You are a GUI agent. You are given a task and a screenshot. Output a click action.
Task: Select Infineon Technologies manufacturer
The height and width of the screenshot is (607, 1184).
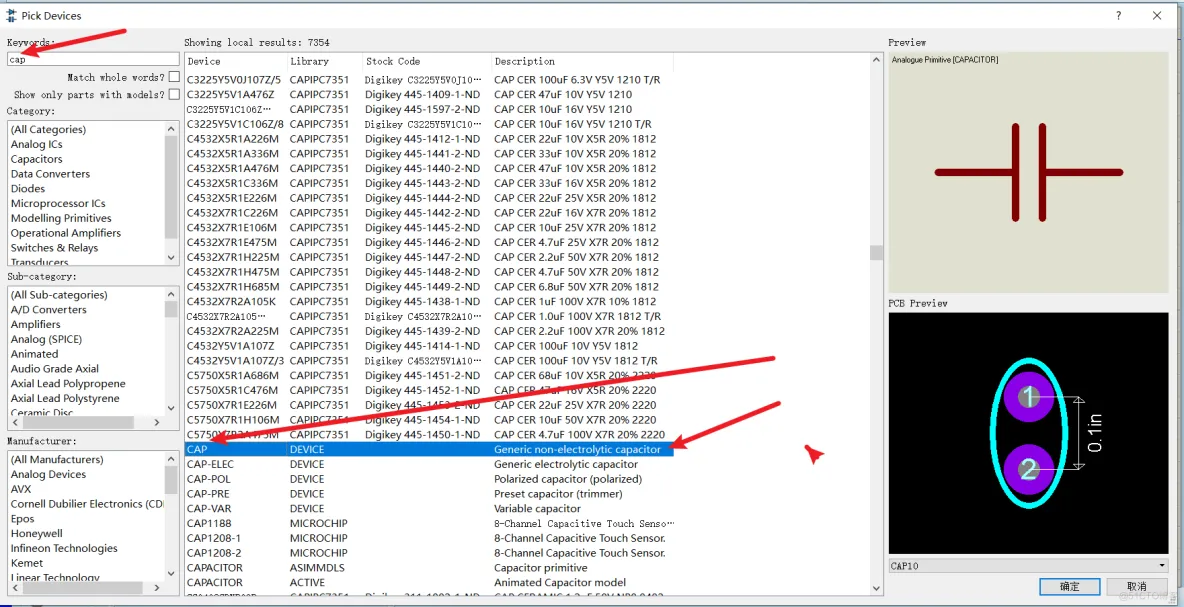pos(64,548)
